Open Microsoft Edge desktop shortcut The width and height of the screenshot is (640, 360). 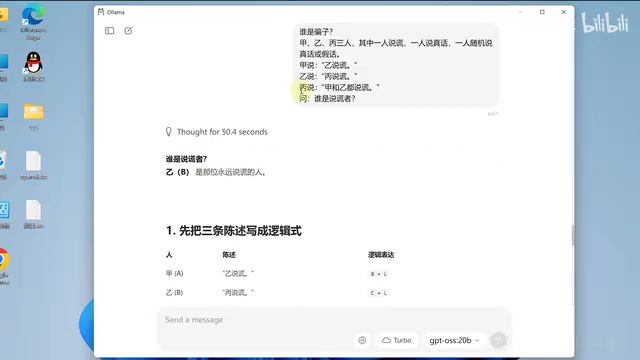(33, 22)
